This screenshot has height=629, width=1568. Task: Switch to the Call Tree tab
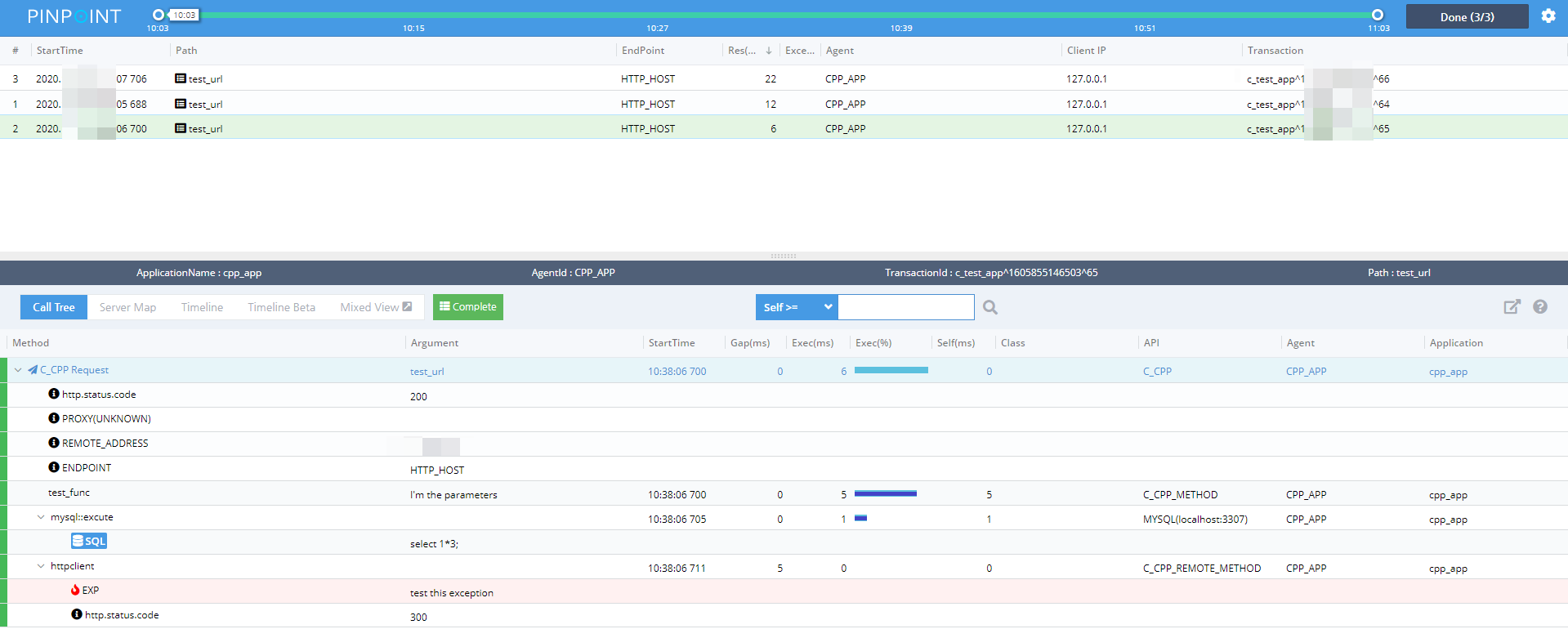(54, 307)
